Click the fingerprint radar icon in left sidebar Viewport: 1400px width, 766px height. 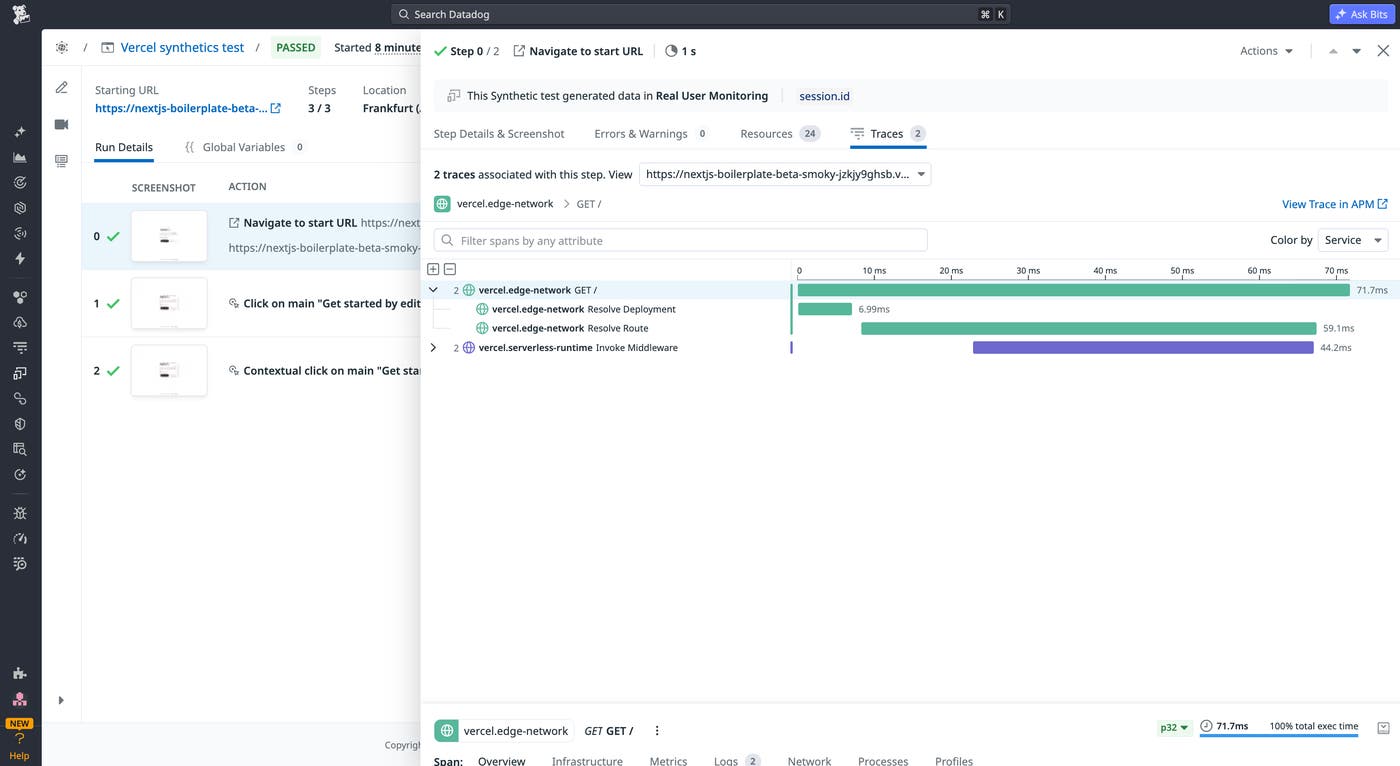20,233
